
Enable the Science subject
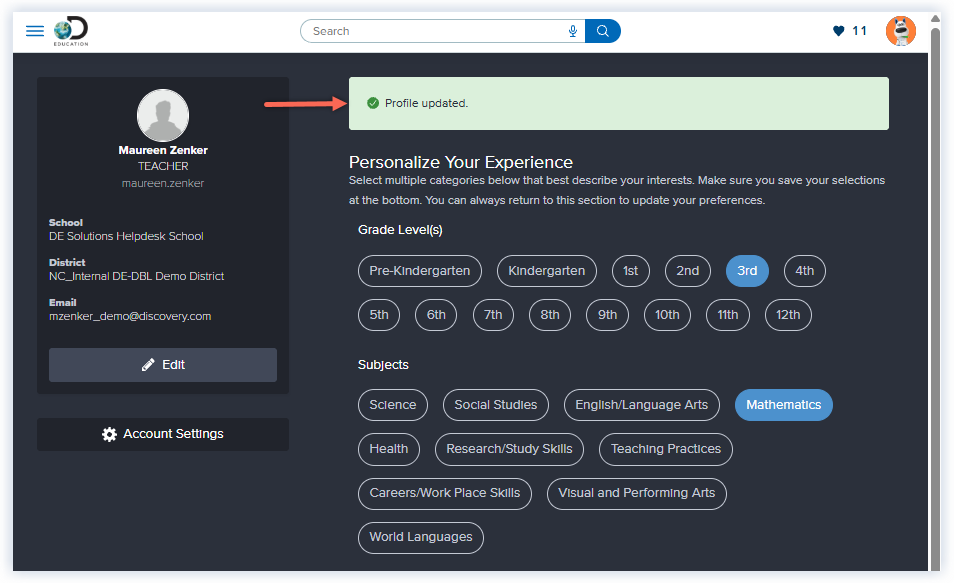coord(392,405)
